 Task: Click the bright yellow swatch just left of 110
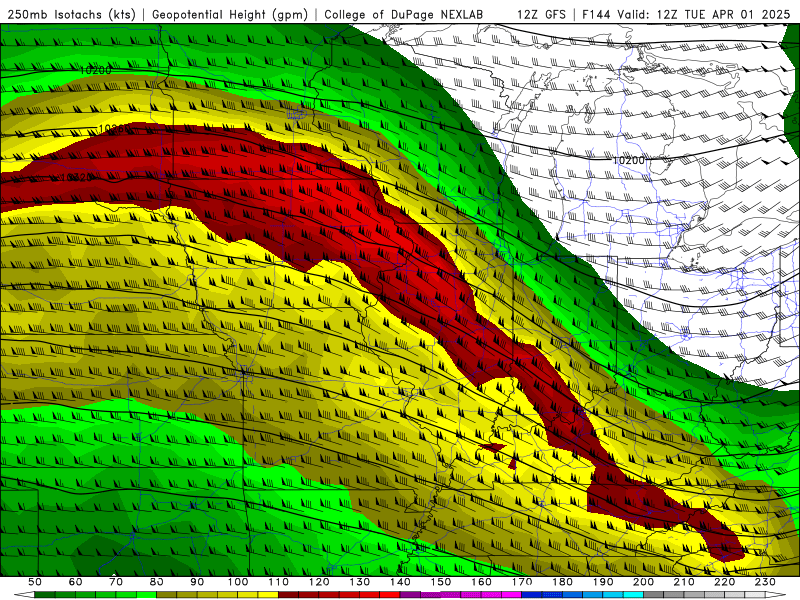coord(268,595)
